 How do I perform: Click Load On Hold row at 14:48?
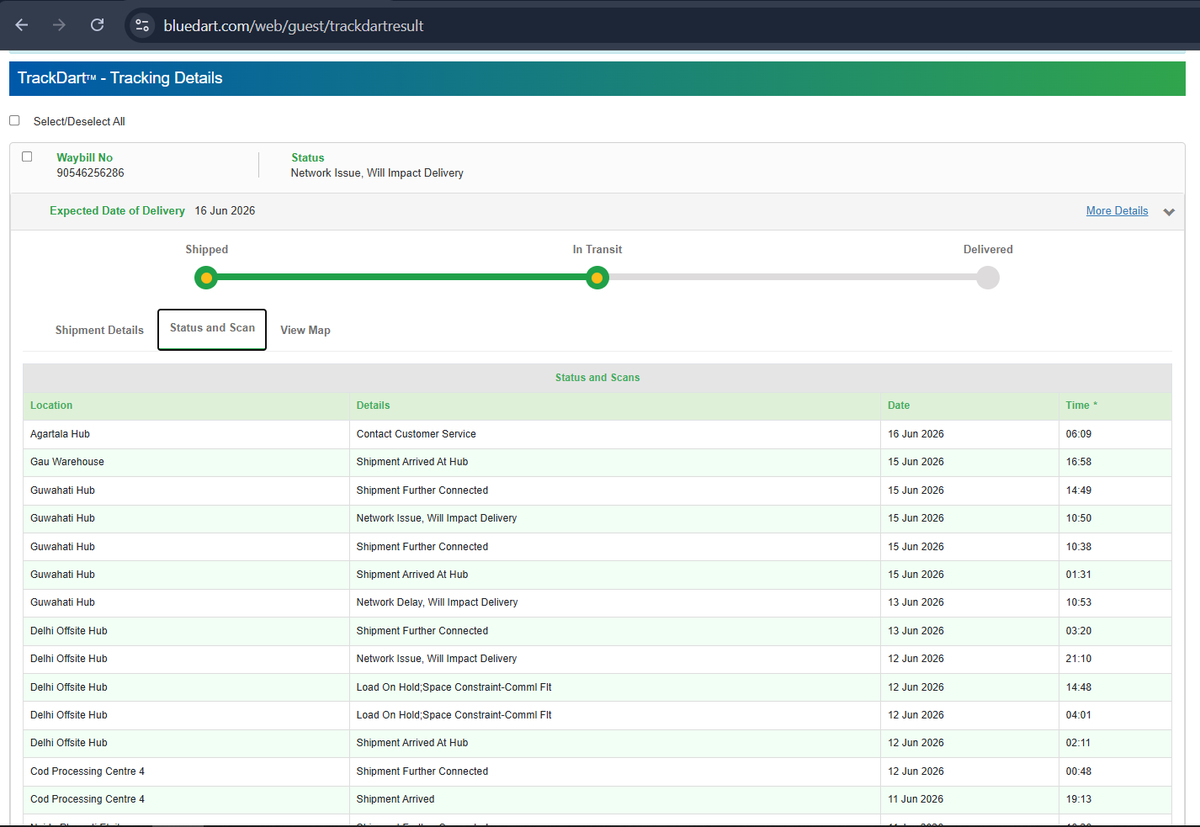point(597,687)
